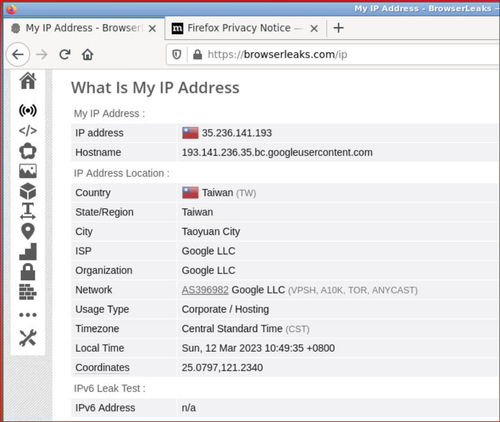Open the WebGL Report cube sidebar icon
The image size is (500, 422).
(x=28, y=191)
